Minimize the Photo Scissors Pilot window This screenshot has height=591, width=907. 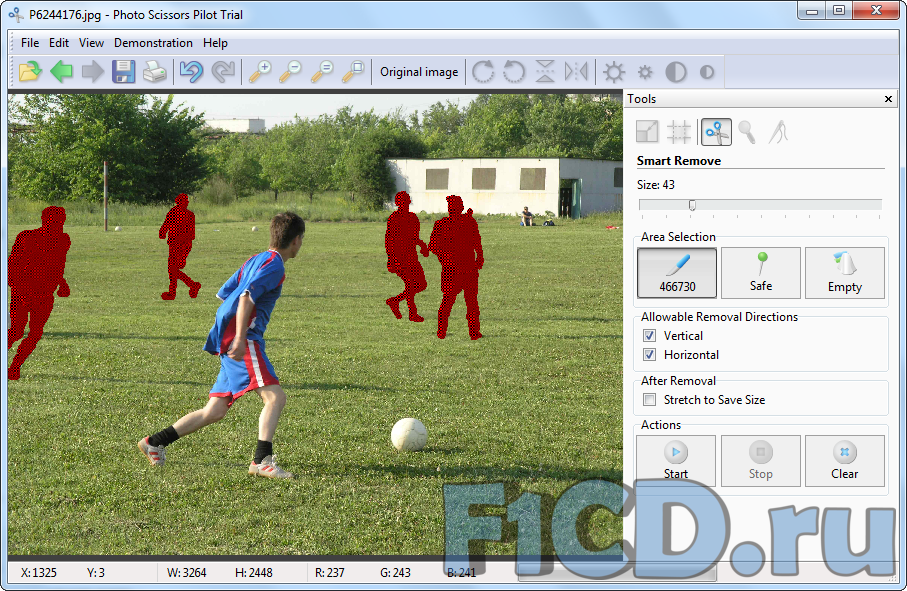[x=812, y=11]
